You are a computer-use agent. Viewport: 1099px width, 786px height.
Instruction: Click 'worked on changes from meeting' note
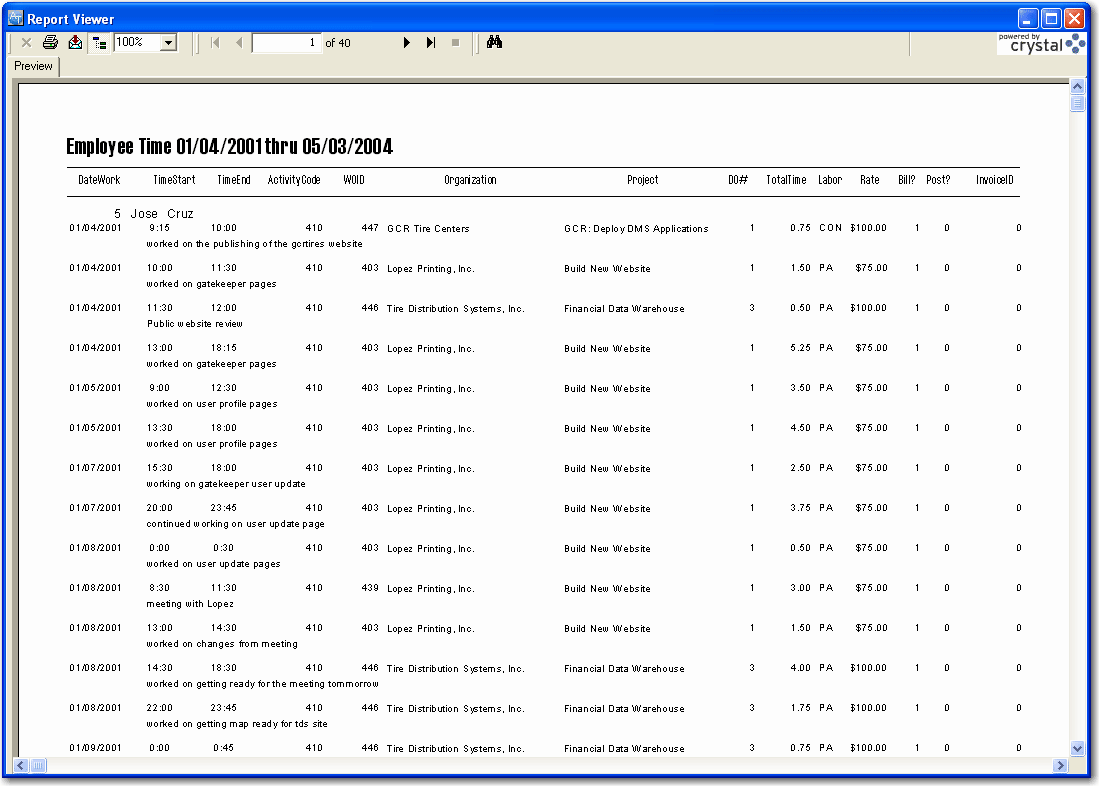(222, 644)
